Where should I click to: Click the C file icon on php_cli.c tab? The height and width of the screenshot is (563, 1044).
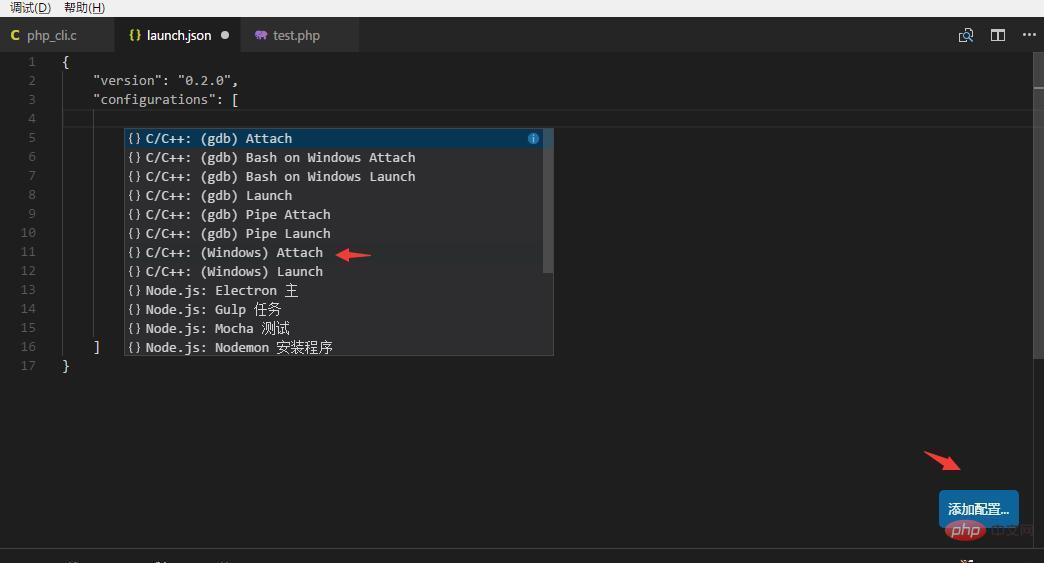tap(15, 35)
